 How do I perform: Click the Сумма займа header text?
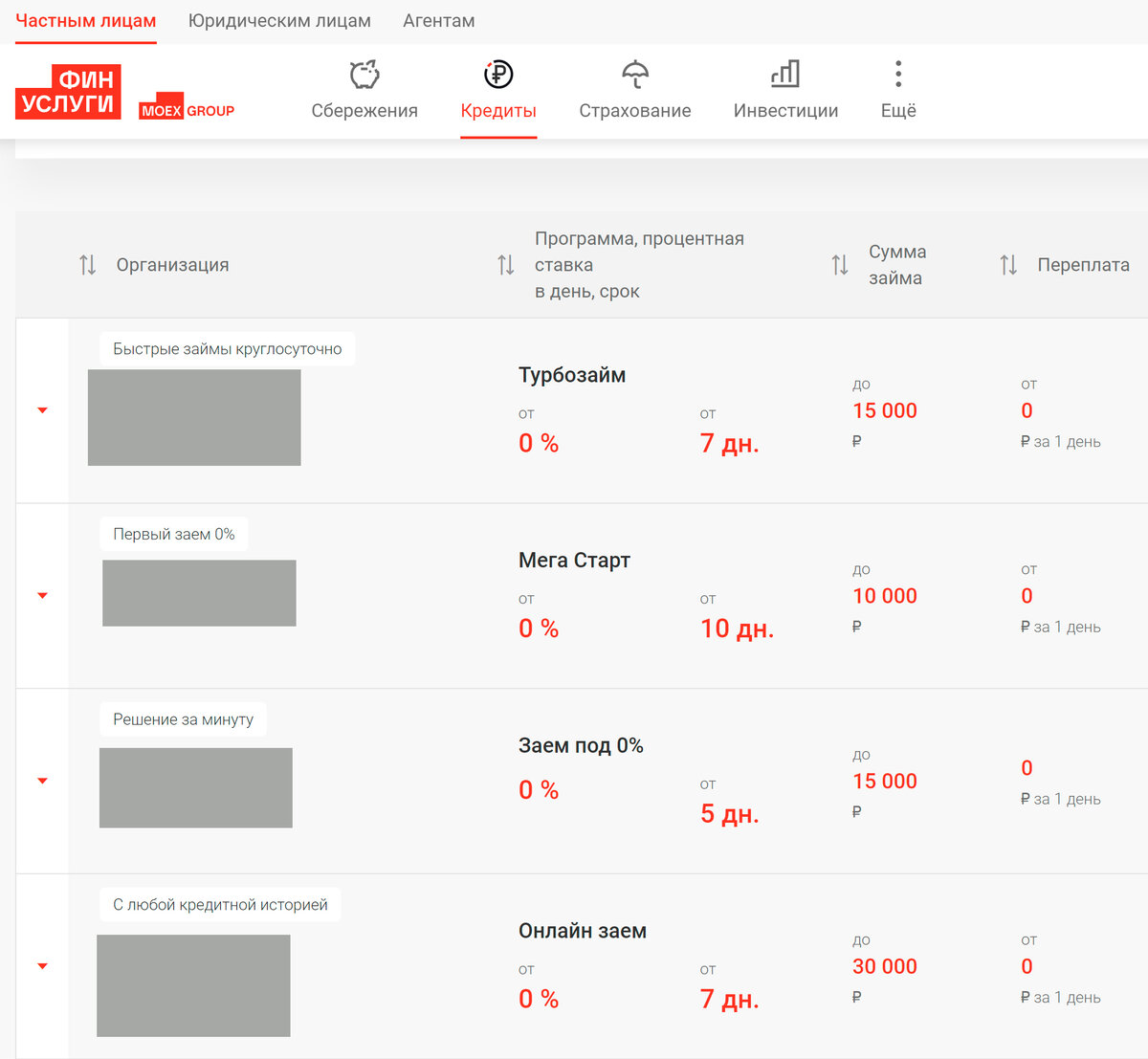pyautogui.click(x=897, y=265)
